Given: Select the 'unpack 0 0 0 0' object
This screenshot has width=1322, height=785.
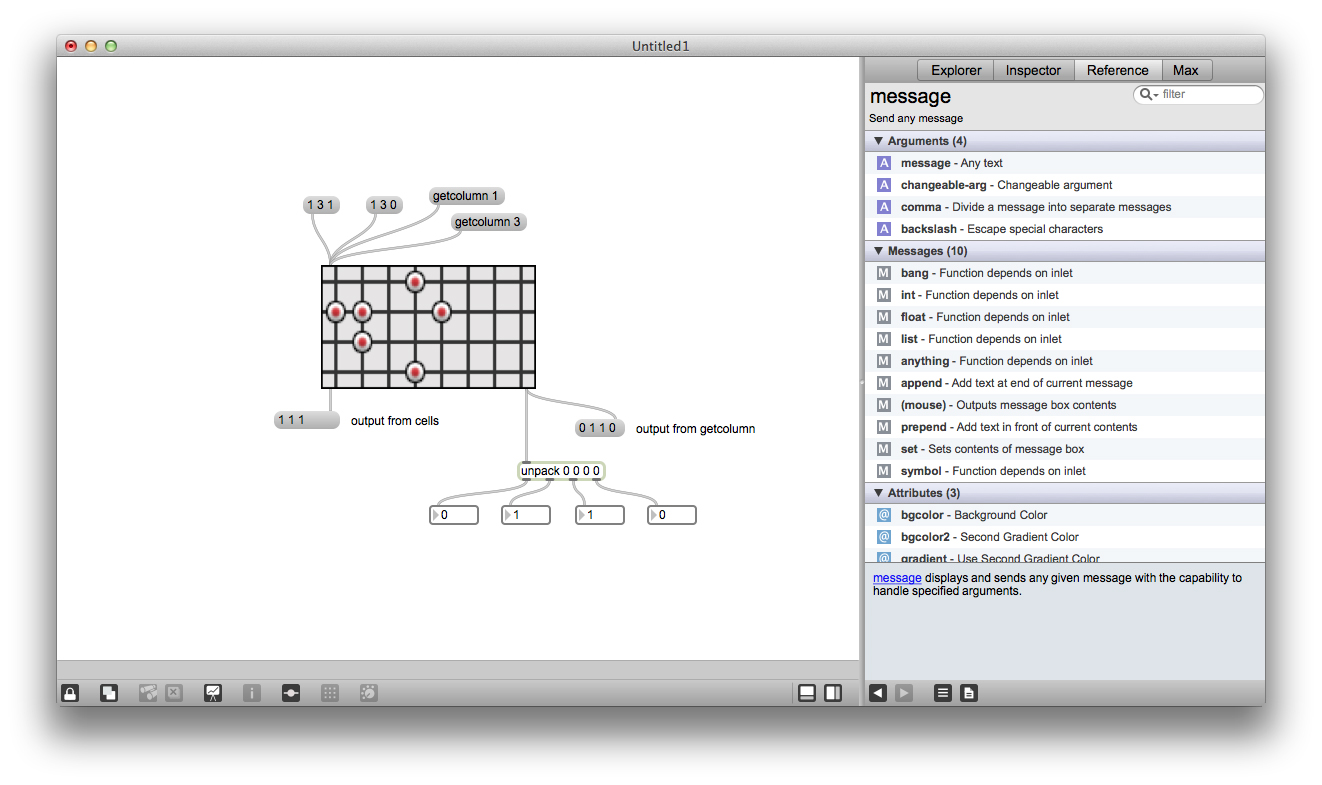Looking at the screenshot, I should (561, 471).
